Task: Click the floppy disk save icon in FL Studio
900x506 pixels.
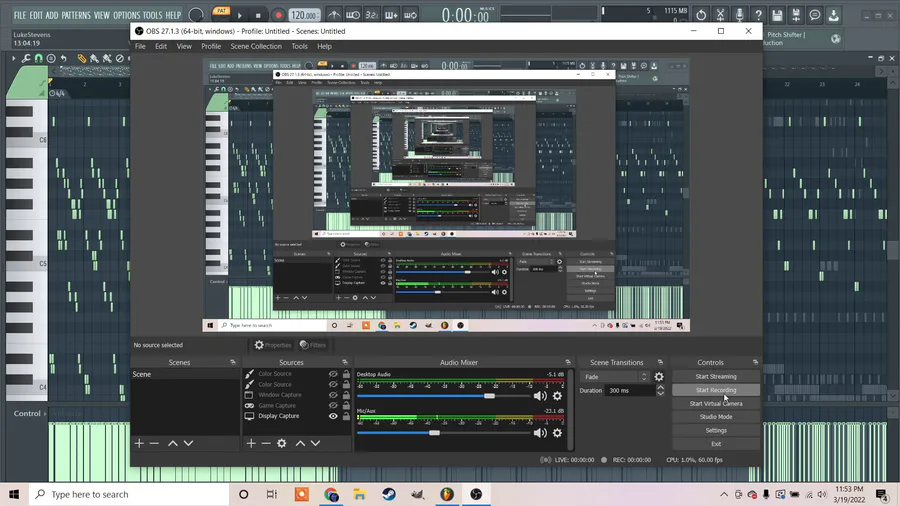Action: click(777, 15)
